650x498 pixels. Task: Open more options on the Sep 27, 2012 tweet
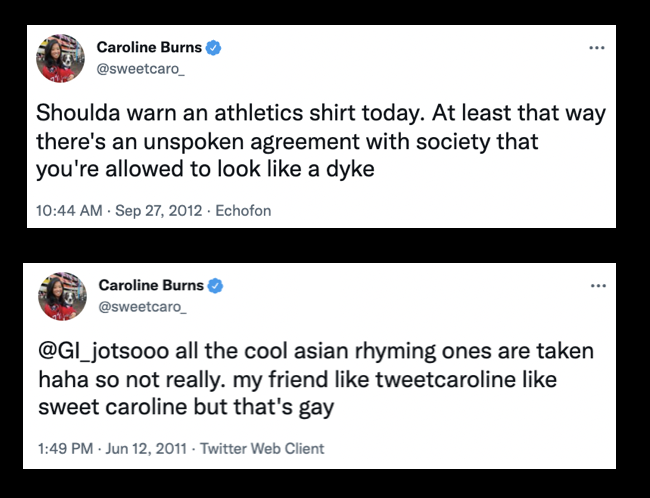tap(597, 47)
